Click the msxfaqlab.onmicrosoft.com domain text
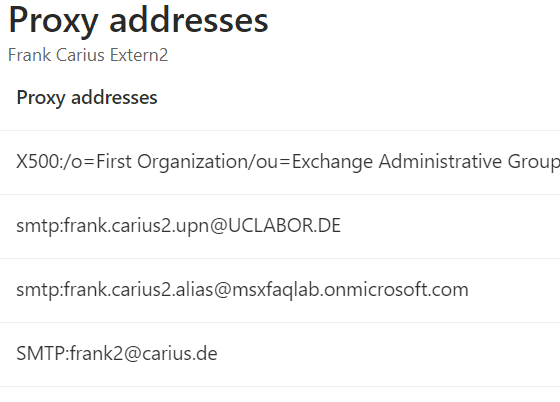This screenshot has height=402, width=560. (350, 289)
